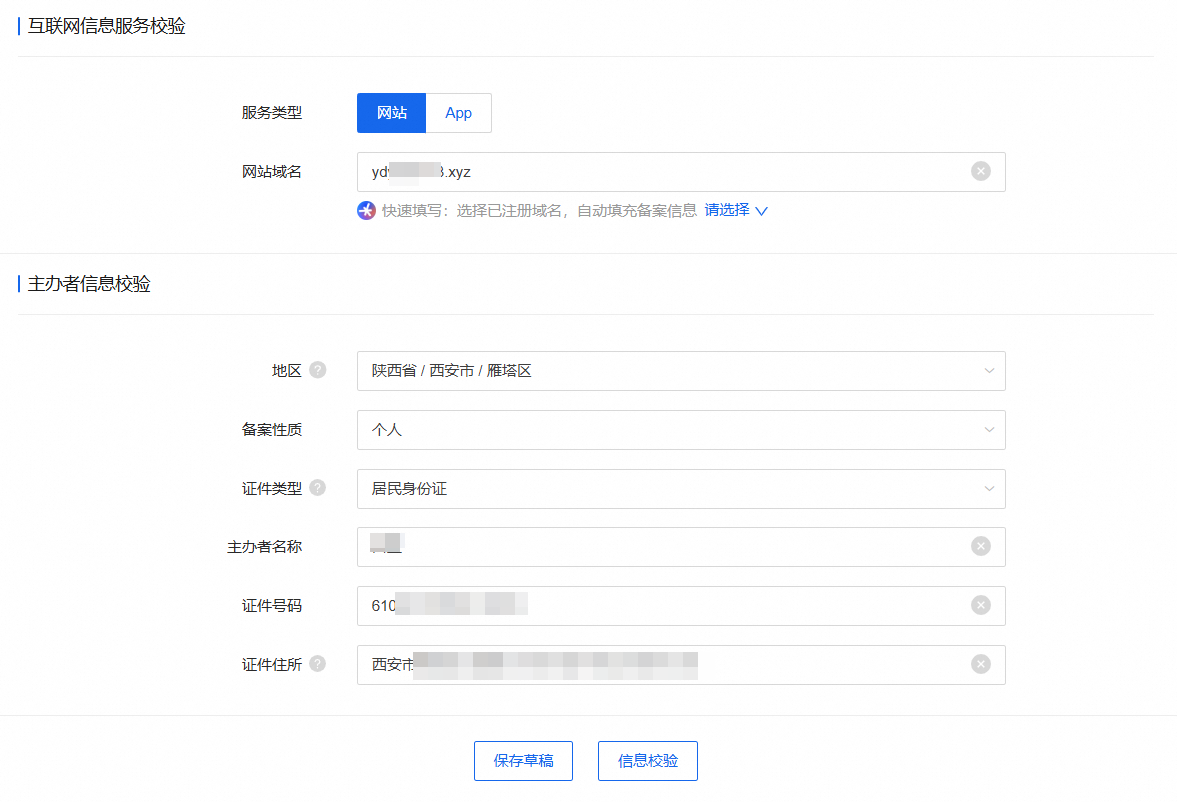Click the 证件住所 address input field
Viewport: 1177px width, 802px height.
pos(681,665)
